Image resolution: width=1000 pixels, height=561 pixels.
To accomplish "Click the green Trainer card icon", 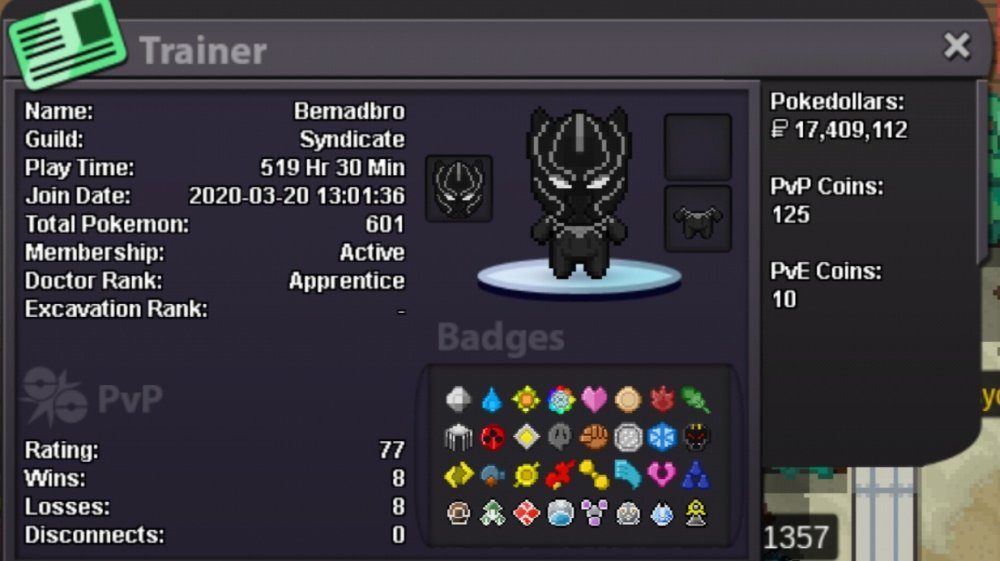I will coord(67,45).
